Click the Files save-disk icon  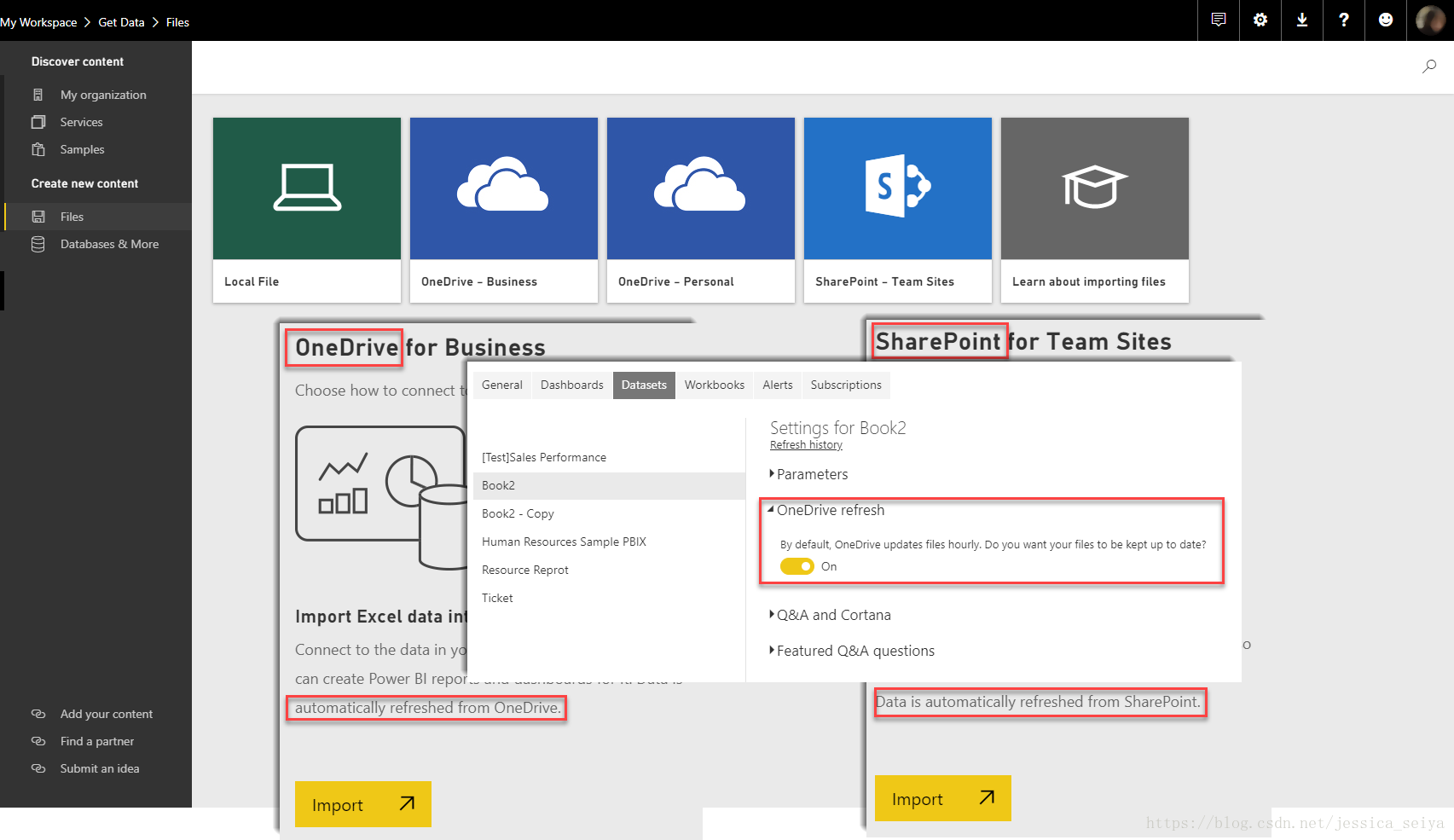pos(38,217)
